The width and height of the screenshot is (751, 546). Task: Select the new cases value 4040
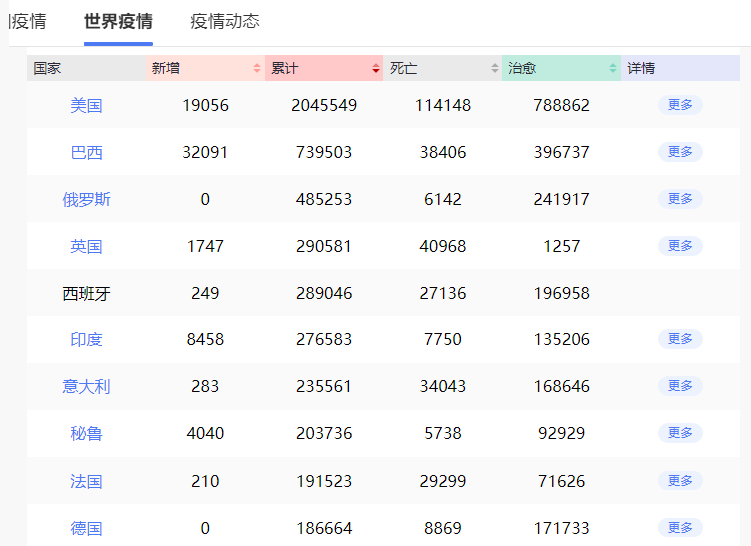[x=205, y=433]
